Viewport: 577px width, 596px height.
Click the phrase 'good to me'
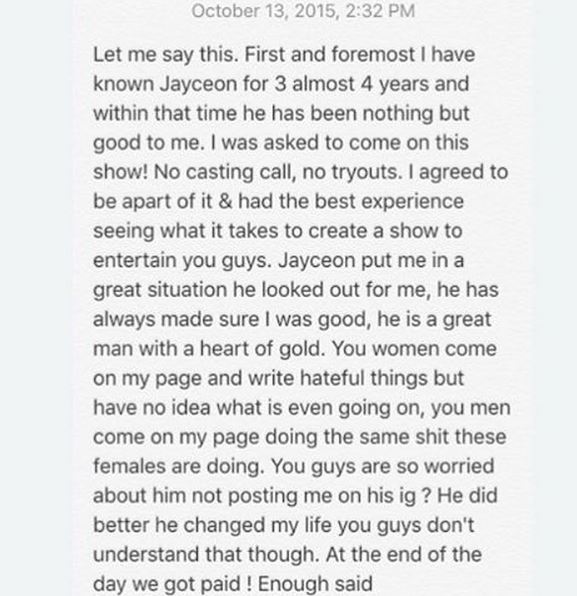point(147,143)
